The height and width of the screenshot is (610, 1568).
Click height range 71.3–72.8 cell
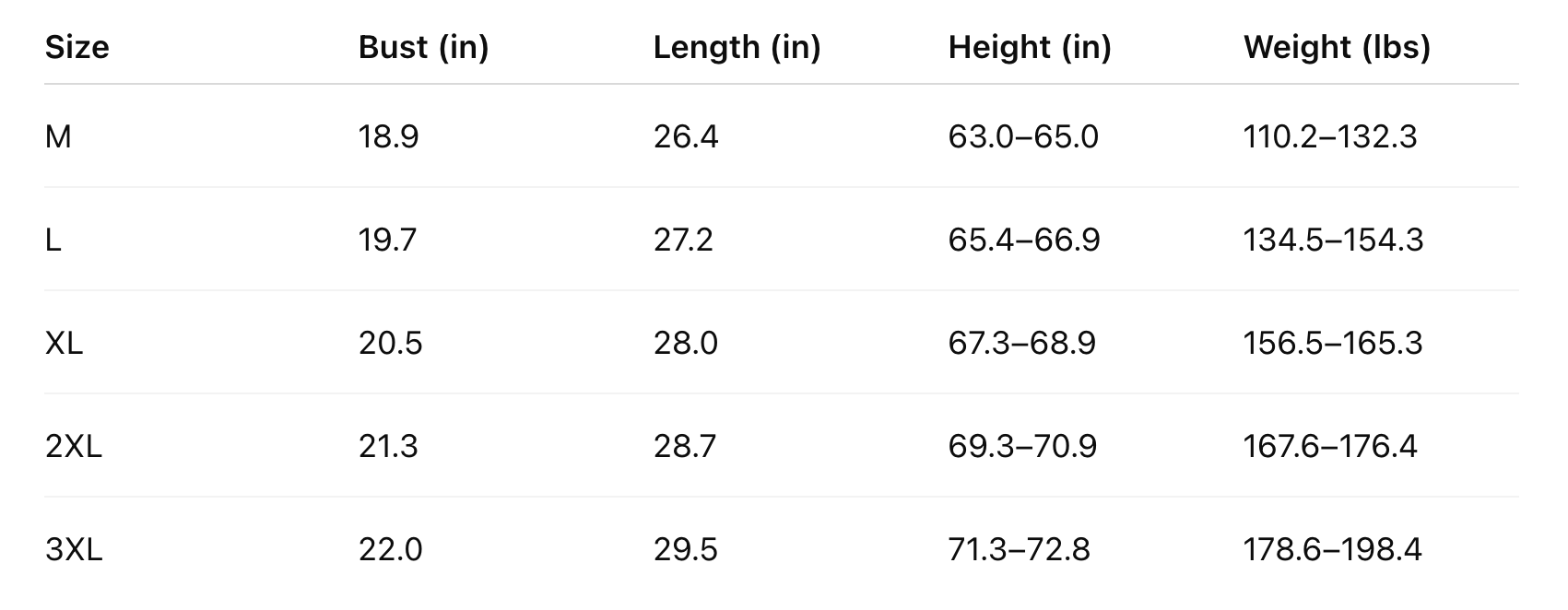(x=1019, y=550)
